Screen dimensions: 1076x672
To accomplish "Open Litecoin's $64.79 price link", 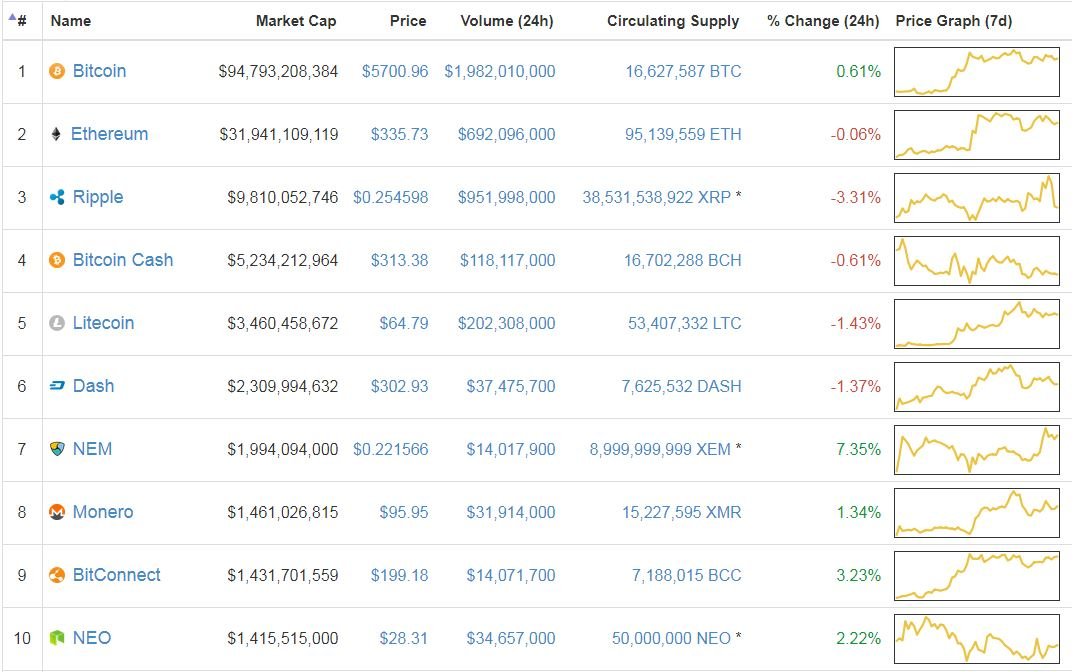I will pyautogui.click(x=403, y=323).
